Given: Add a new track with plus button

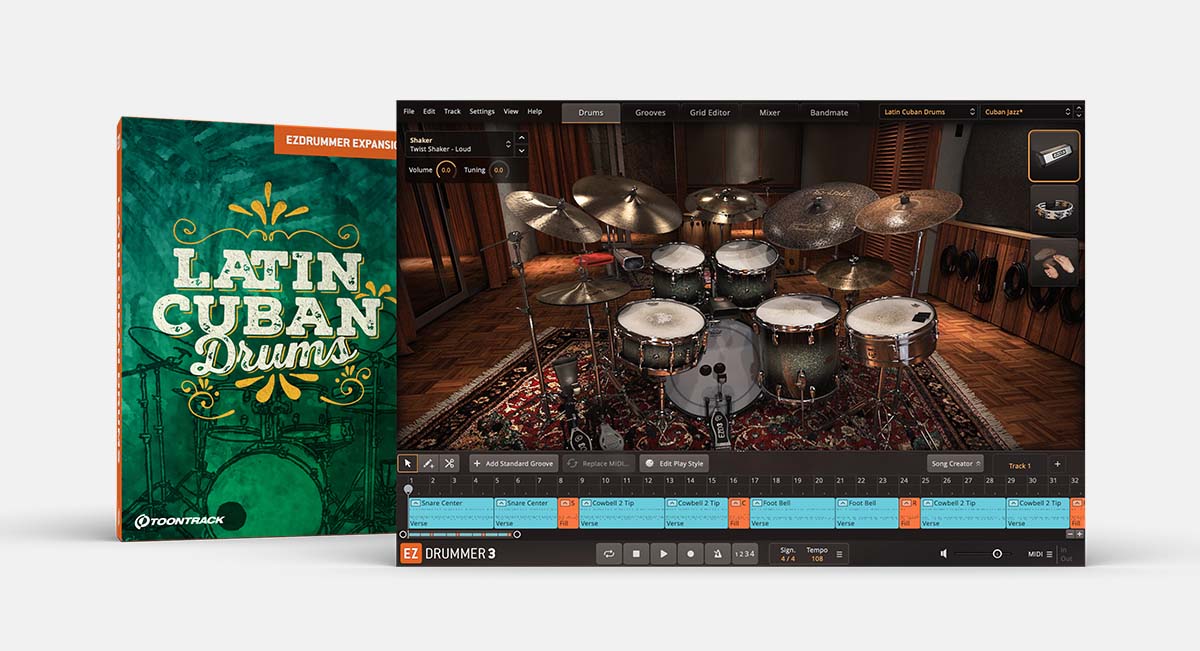Looking at the screenshot, I should click(1057, 464).
